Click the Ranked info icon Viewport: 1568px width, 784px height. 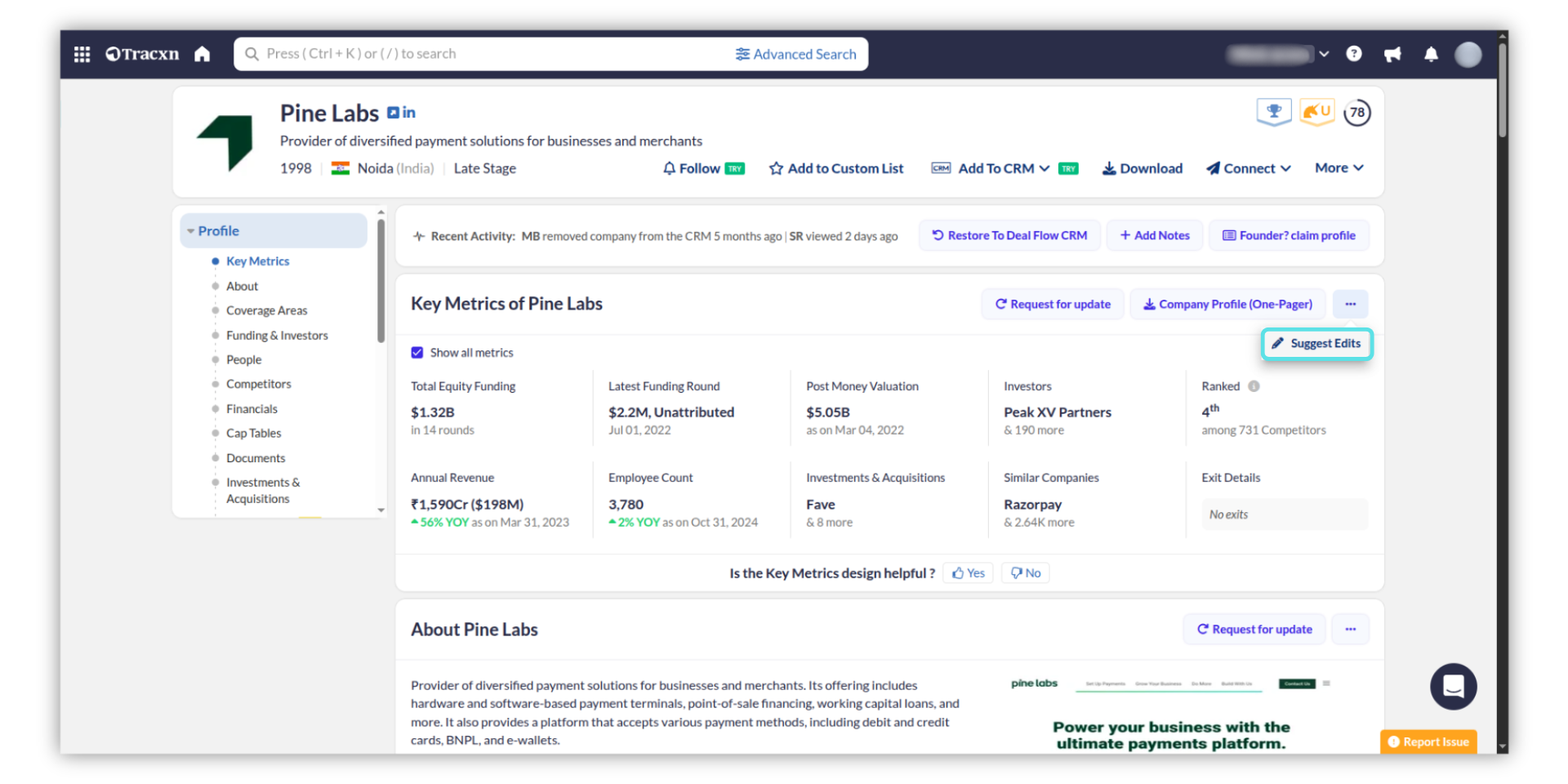pyautogui.click(x=1254, y=386)
